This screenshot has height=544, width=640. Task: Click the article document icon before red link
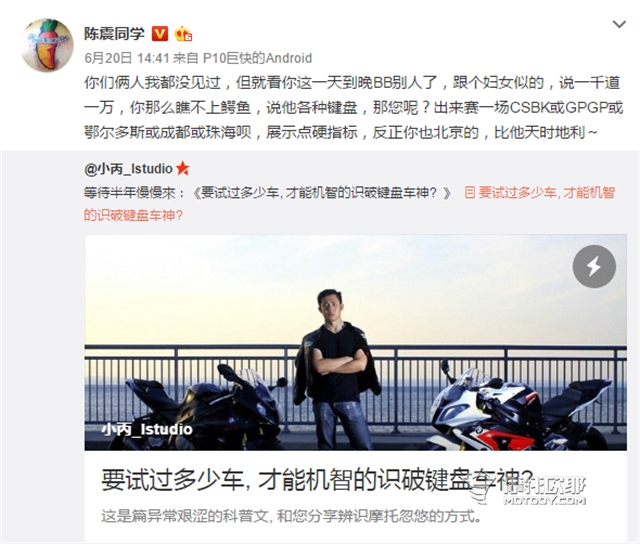470,192
